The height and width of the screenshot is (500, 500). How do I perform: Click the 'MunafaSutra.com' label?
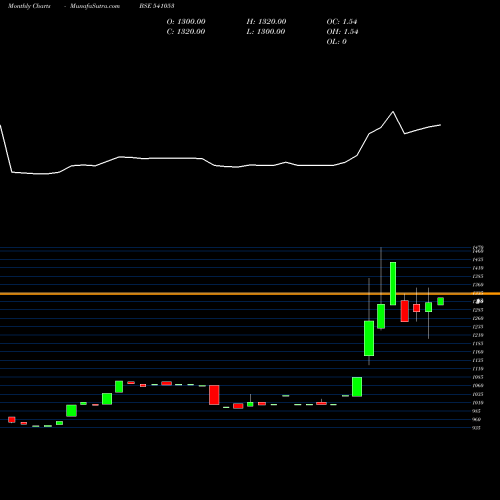pyautogui.click(x=95, y=6)
